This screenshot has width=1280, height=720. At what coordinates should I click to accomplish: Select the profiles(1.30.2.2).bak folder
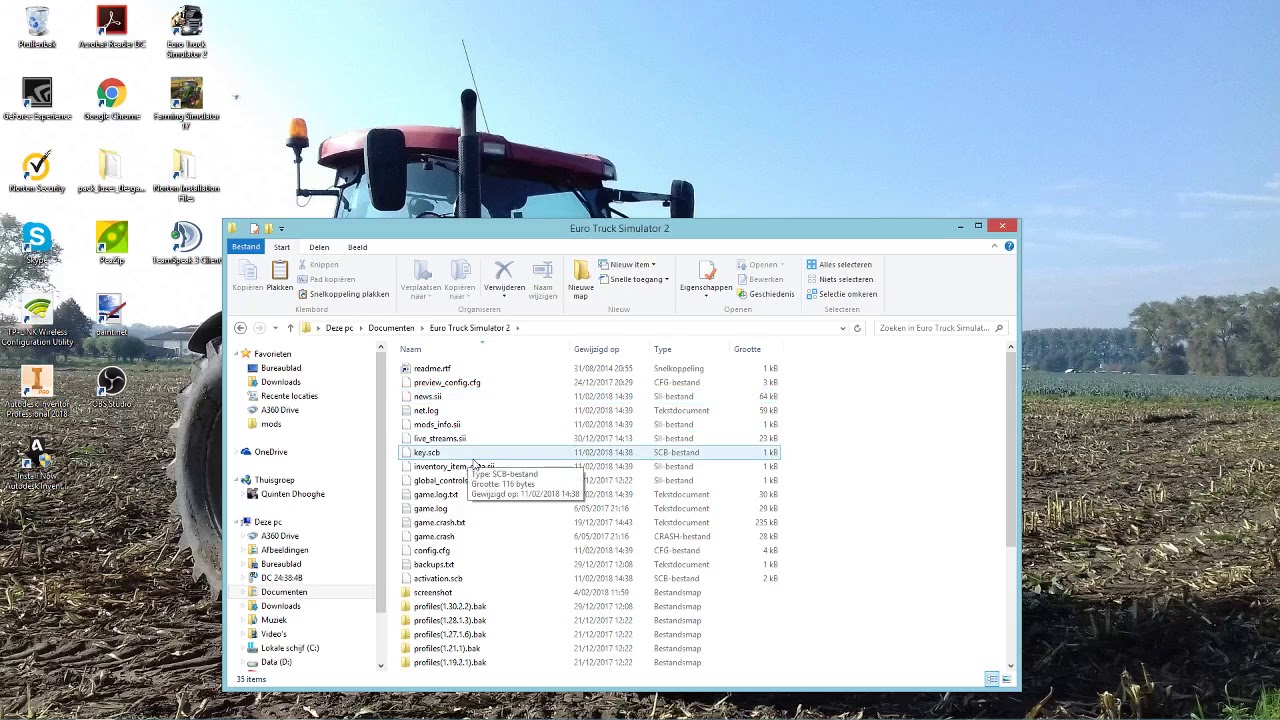tap(449, 606)
